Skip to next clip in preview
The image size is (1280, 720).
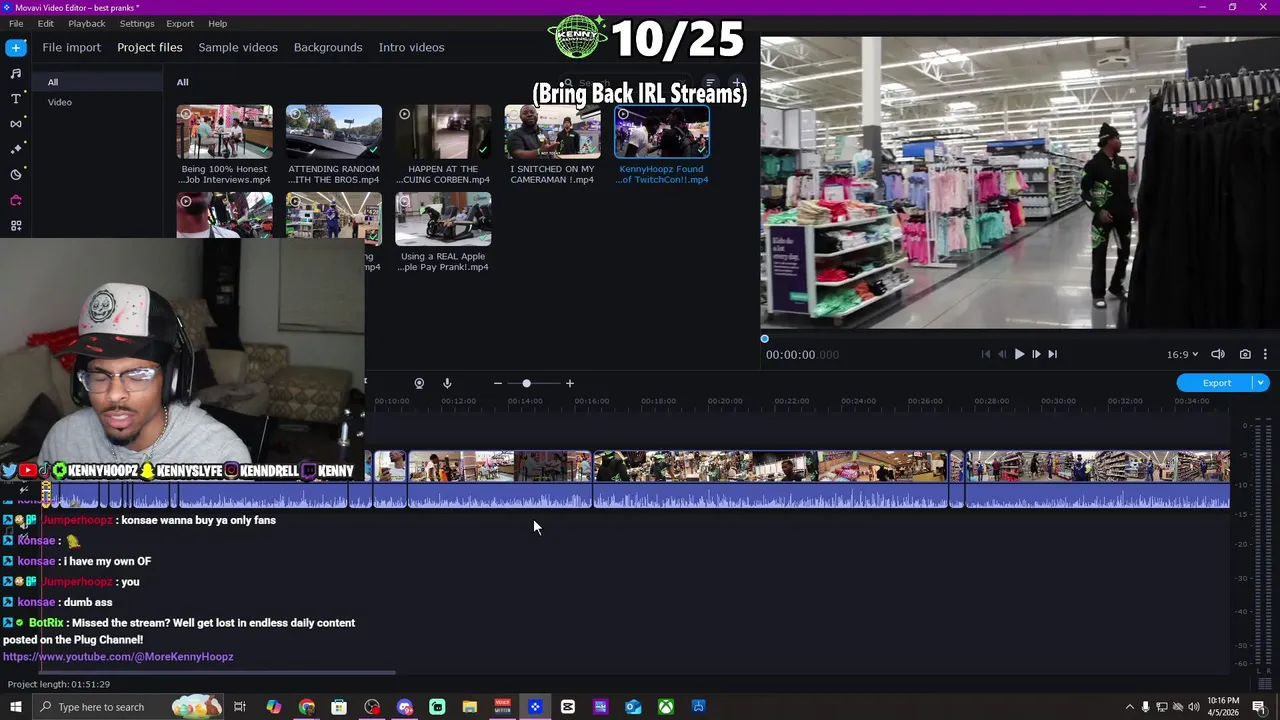coord(1052,354)
